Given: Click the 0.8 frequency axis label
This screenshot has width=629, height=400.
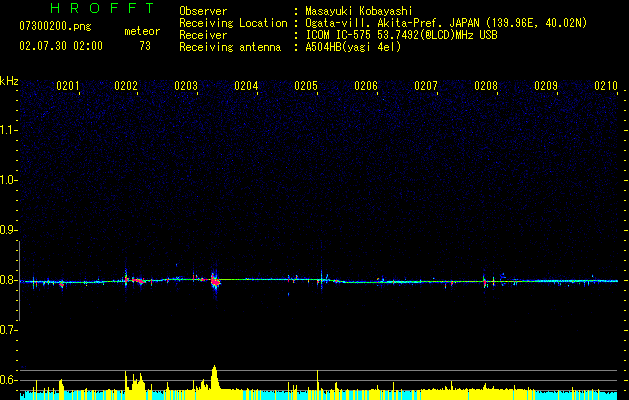Looking at the screenshot, I should coord(8,280).
